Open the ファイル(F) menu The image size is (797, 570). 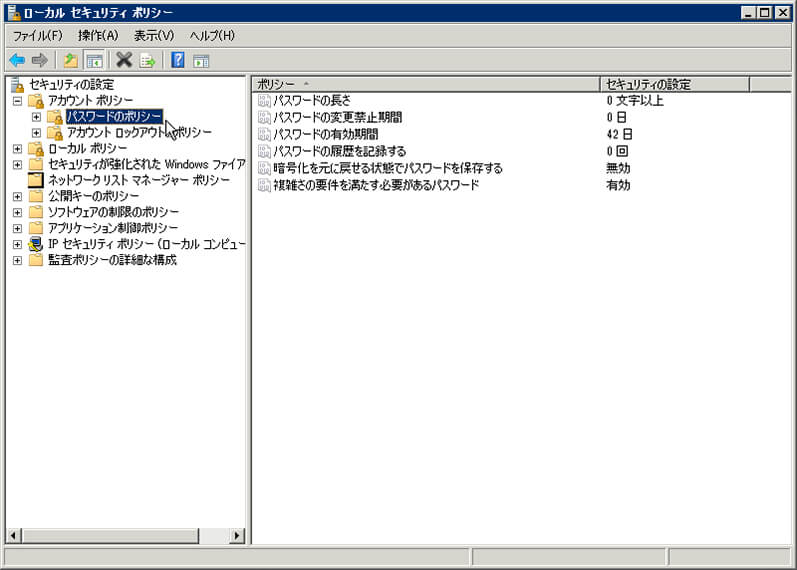pyautogui.click(x=38, y=36)
